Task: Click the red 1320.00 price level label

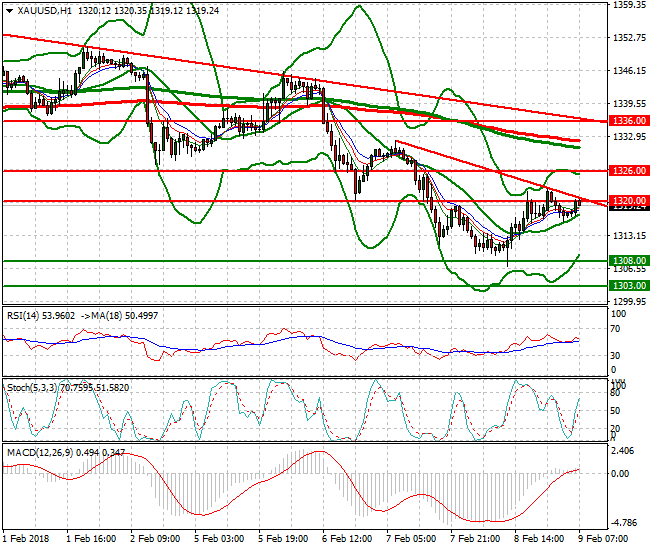Action: tap(628, 201)
